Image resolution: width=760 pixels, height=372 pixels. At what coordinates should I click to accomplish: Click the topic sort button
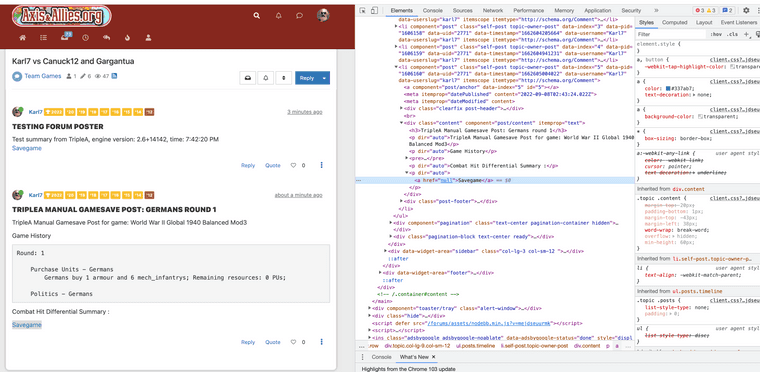point(284,78)
